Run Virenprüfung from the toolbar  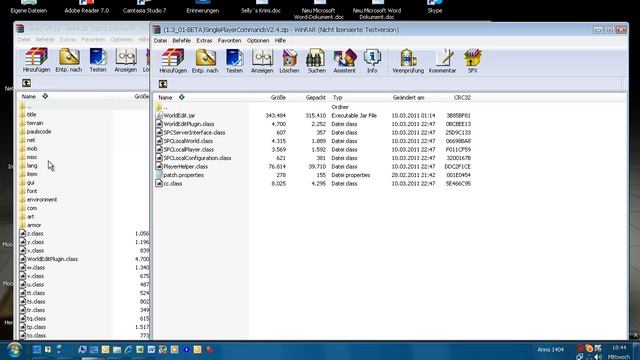click(x=408, y=61)
